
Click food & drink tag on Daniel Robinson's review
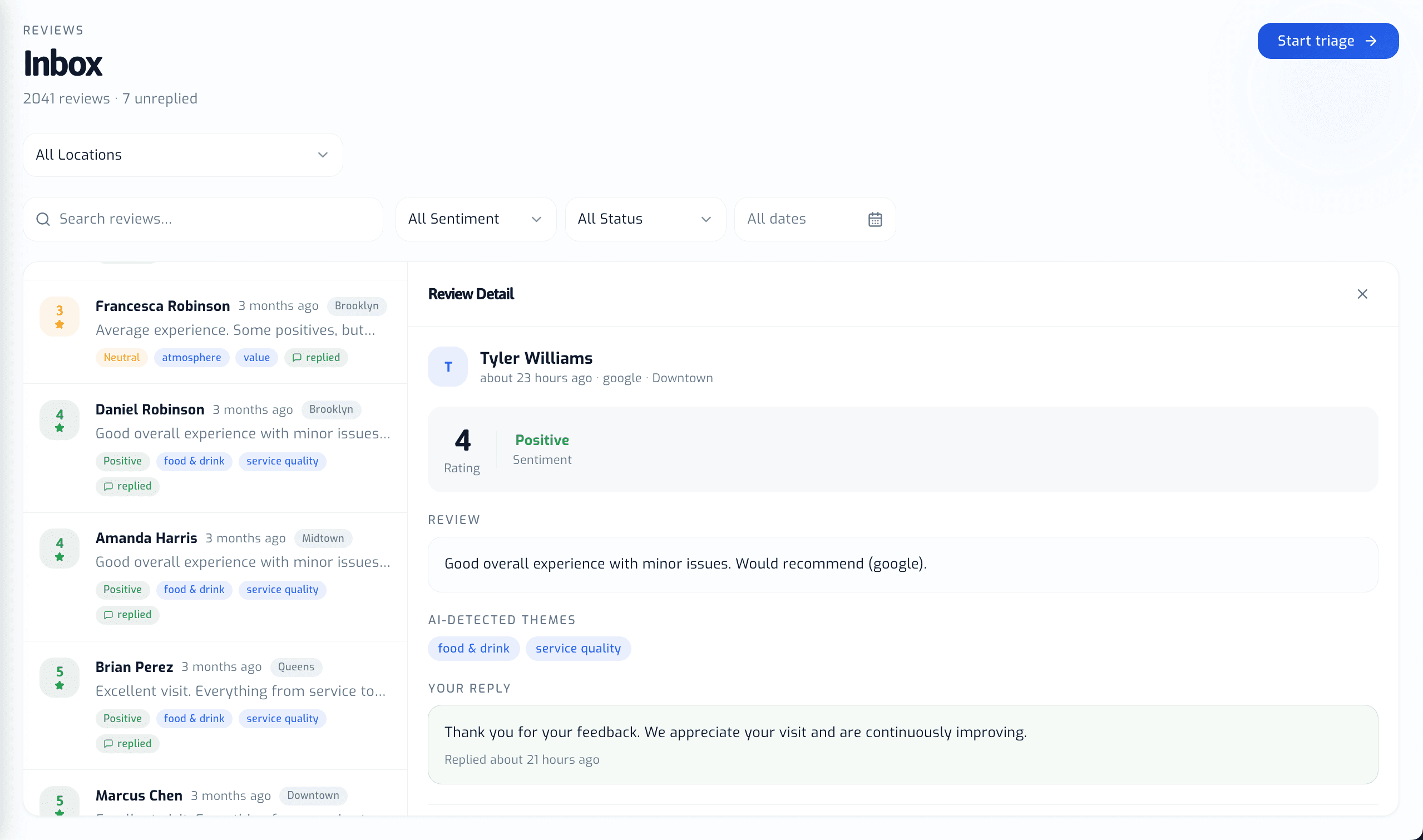[x=194, y=461]
